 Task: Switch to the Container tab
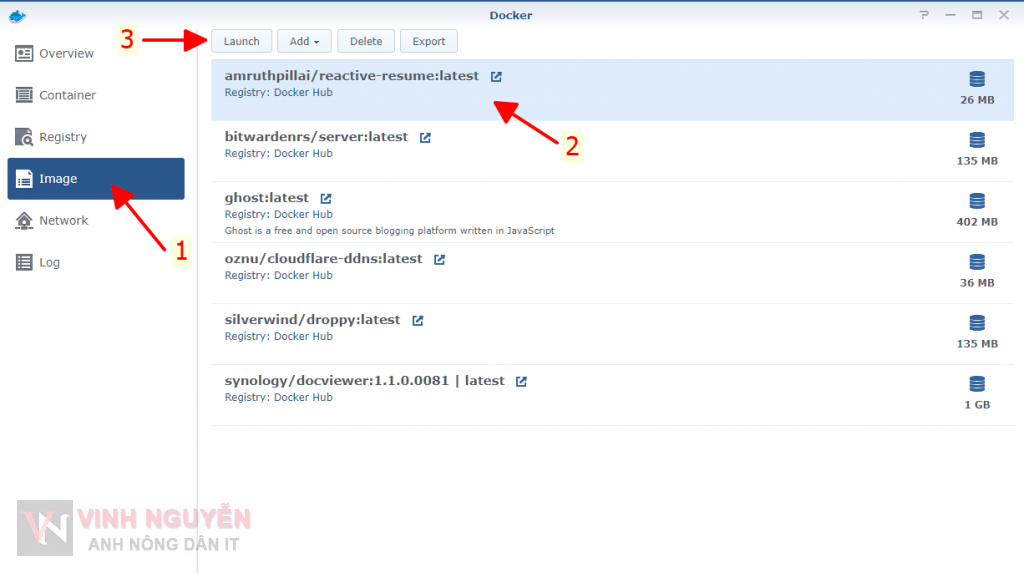67,95
